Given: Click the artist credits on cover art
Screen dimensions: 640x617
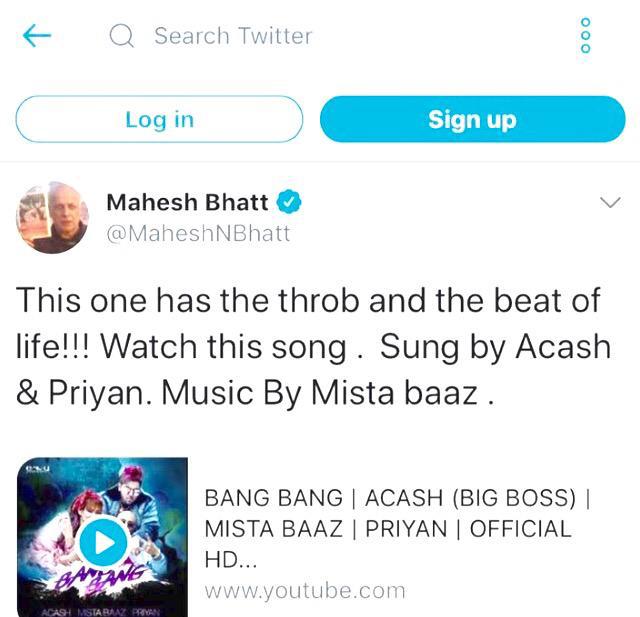Looking at the screenshot, I should click(x=102, y=612).
